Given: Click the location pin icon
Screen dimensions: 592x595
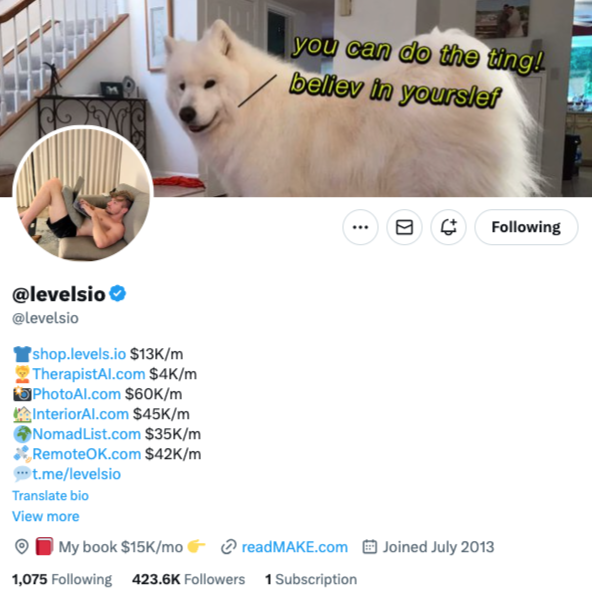Looking at the screenshot, I should [x=22, y=547].
